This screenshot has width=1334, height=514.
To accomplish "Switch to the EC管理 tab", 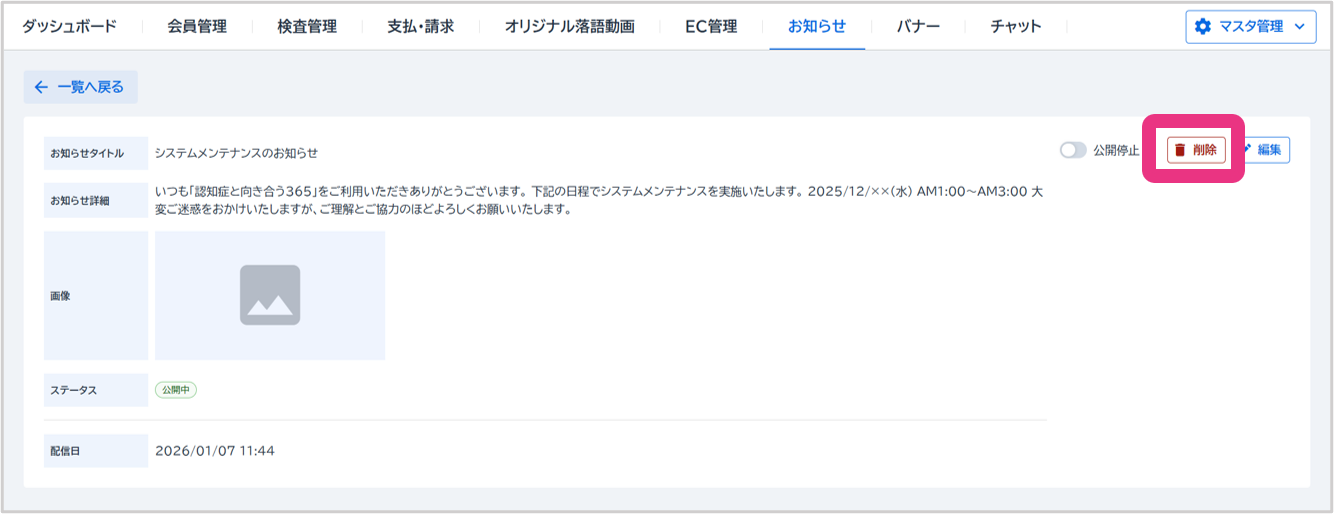I will (x=711, y=27).
